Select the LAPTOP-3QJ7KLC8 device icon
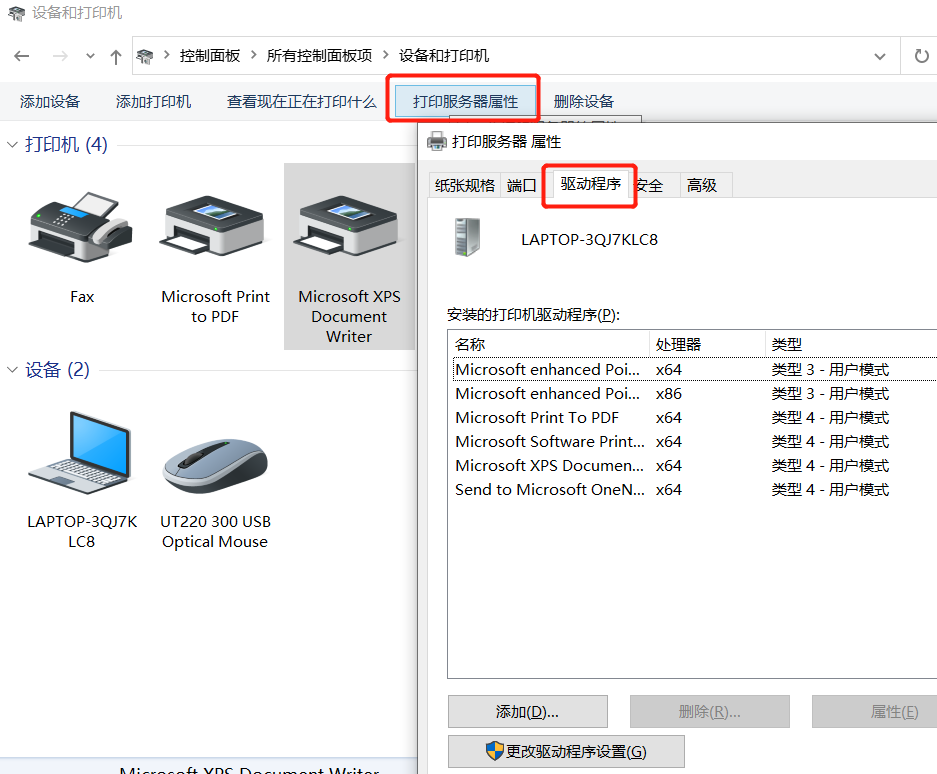The image size is (937, 774). pos(81,454)
